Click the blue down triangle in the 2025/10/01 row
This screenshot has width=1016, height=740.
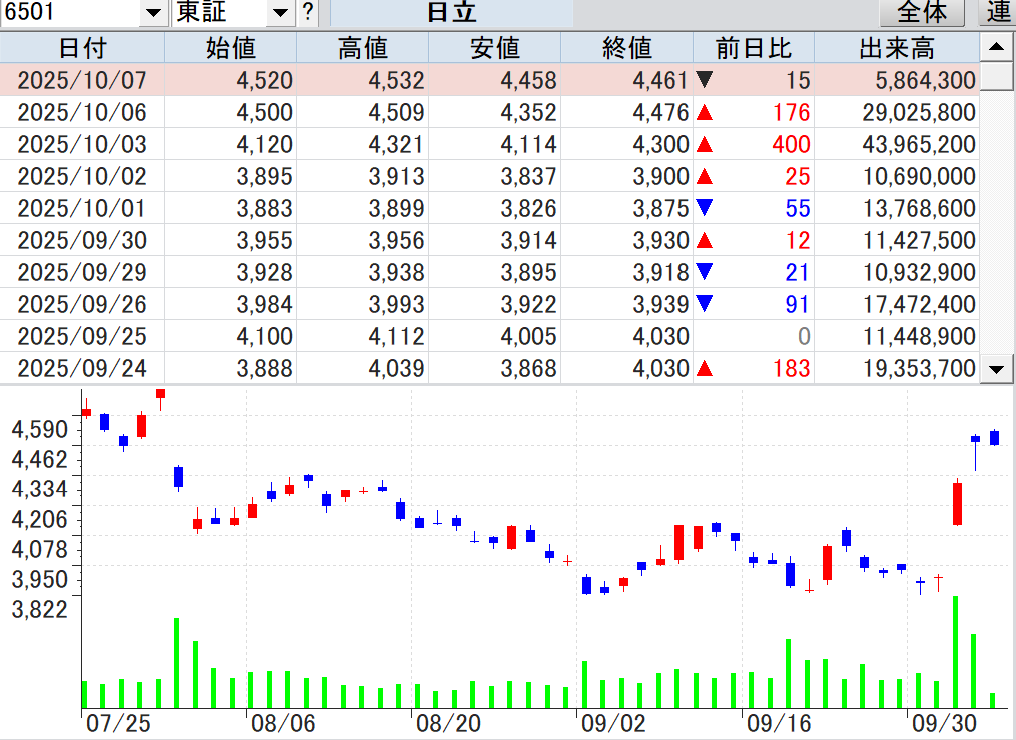[x=705, y=209]
